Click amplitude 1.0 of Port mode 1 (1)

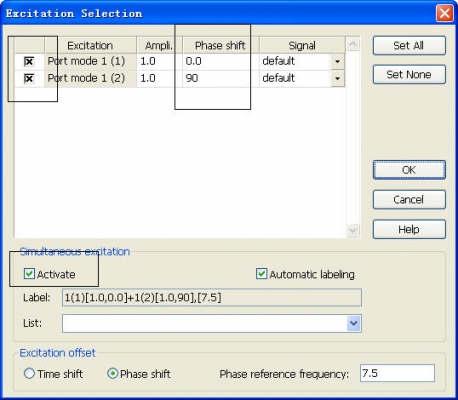tap(148, 61)
